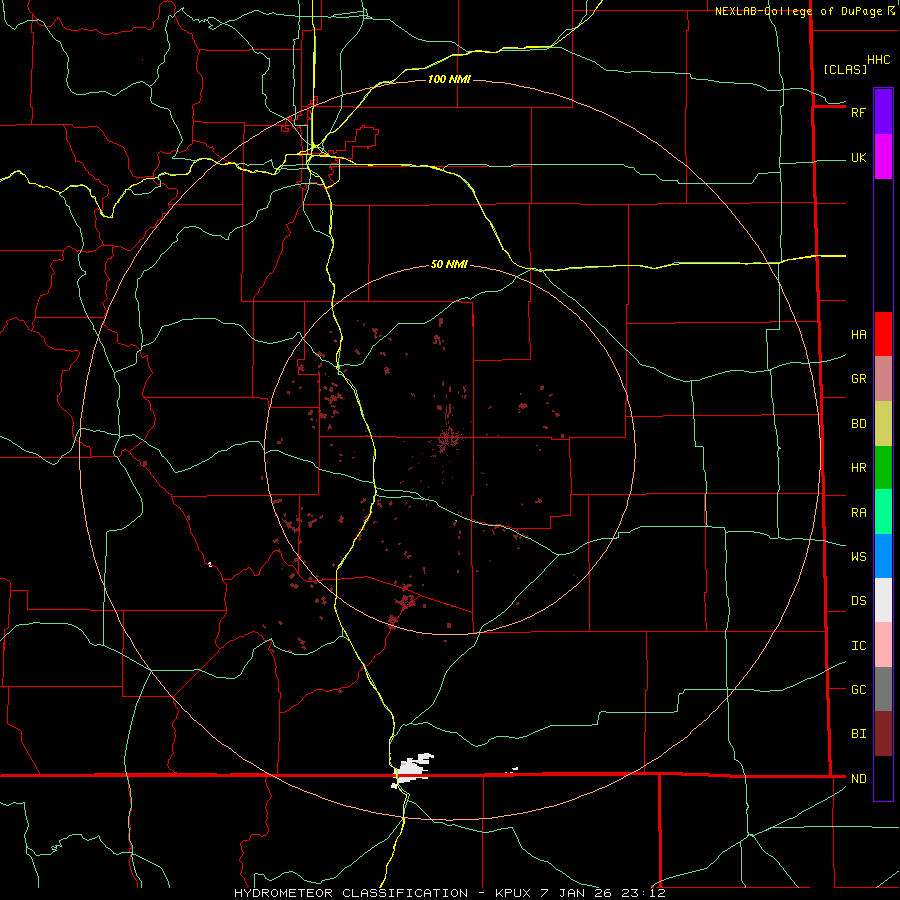Click the HHC product label
Screen dimensions: 900x900
(879, 60)
